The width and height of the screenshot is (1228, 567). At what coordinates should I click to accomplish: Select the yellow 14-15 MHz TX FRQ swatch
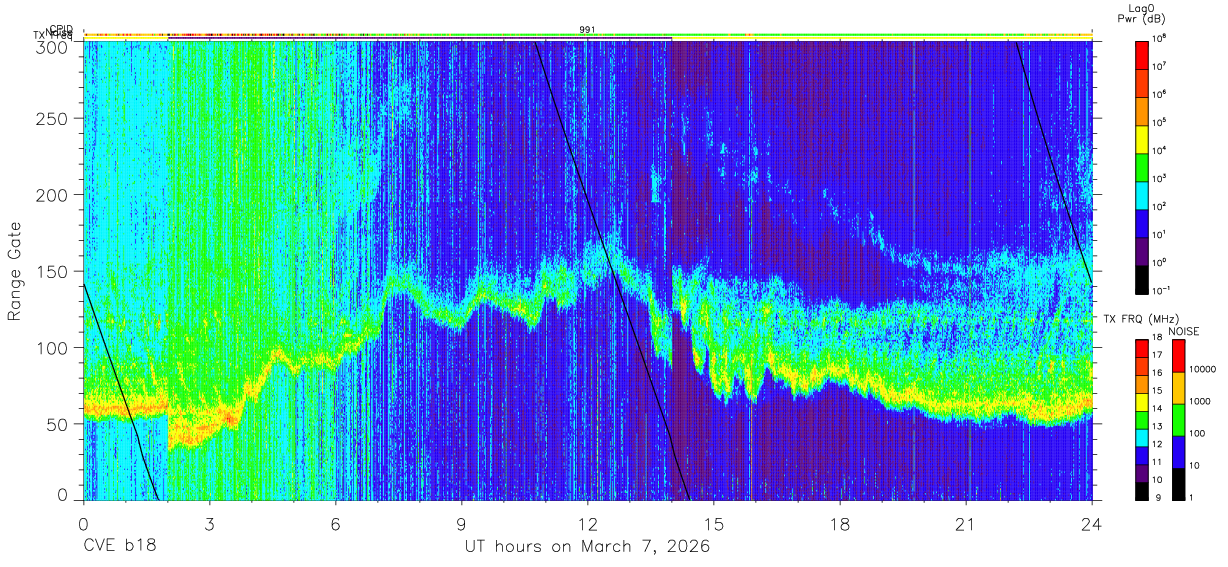1142,401
